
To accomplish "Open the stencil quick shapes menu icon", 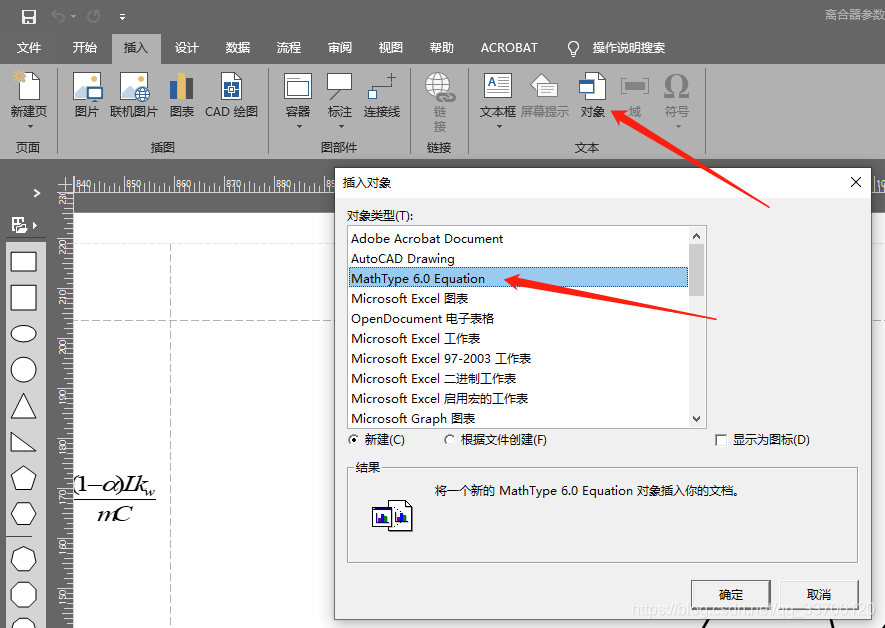I will [x=24, y=225].
